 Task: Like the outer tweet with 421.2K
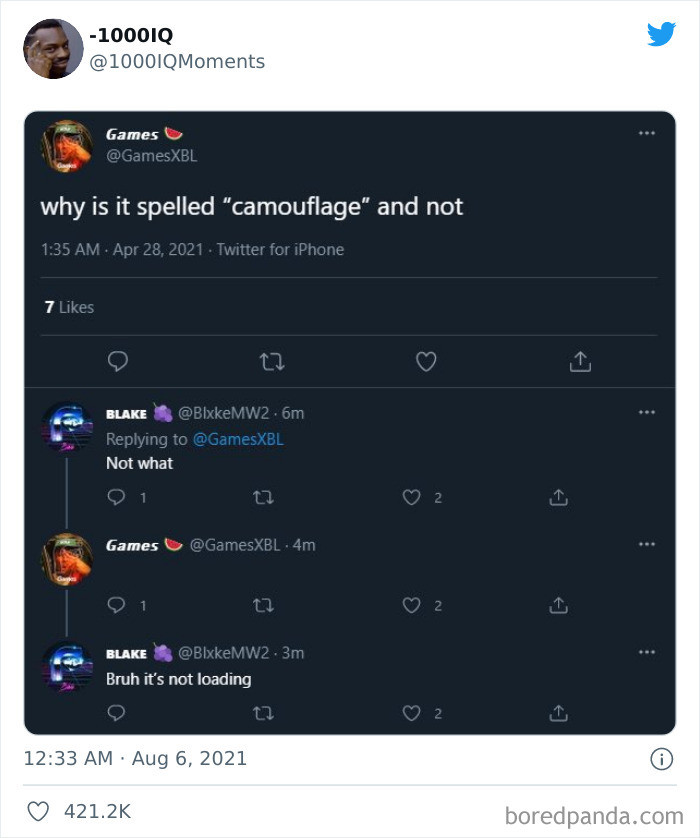point(38,811)
